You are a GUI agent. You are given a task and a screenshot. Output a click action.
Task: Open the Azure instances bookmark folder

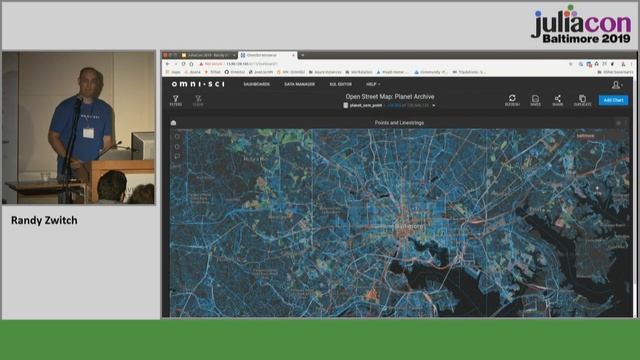tap(325, 72)
